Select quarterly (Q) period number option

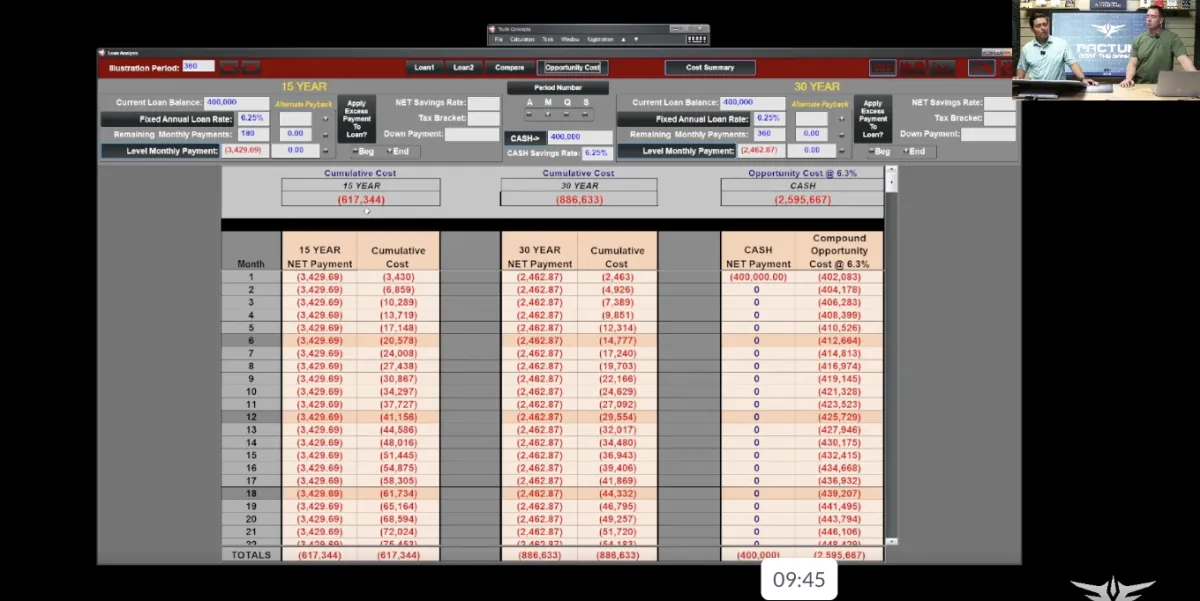tap(567, 113)
